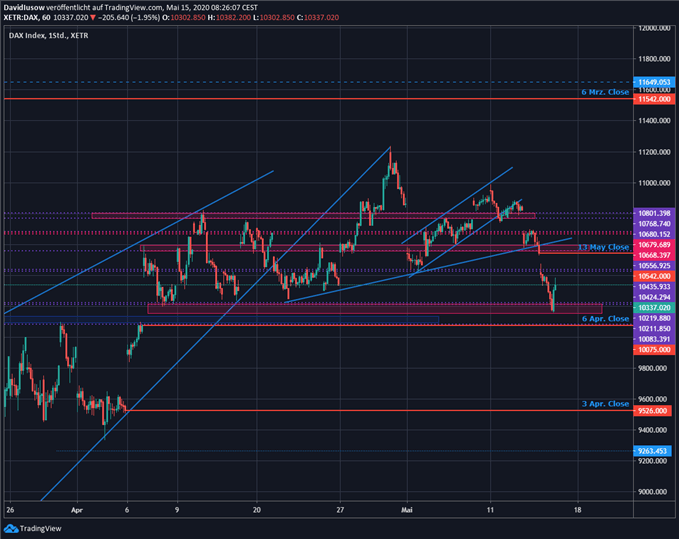Click the '18' date on the time axis

[x=577, y=510]
